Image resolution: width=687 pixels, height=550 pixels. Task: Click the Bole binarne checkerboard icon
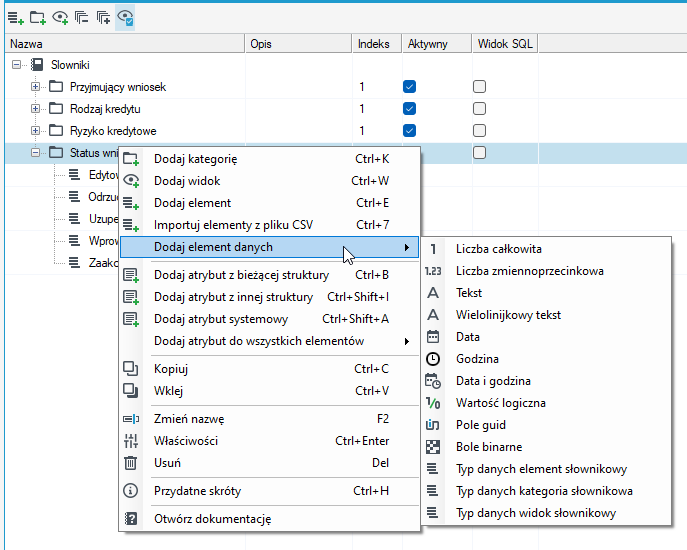click(433, 447)
